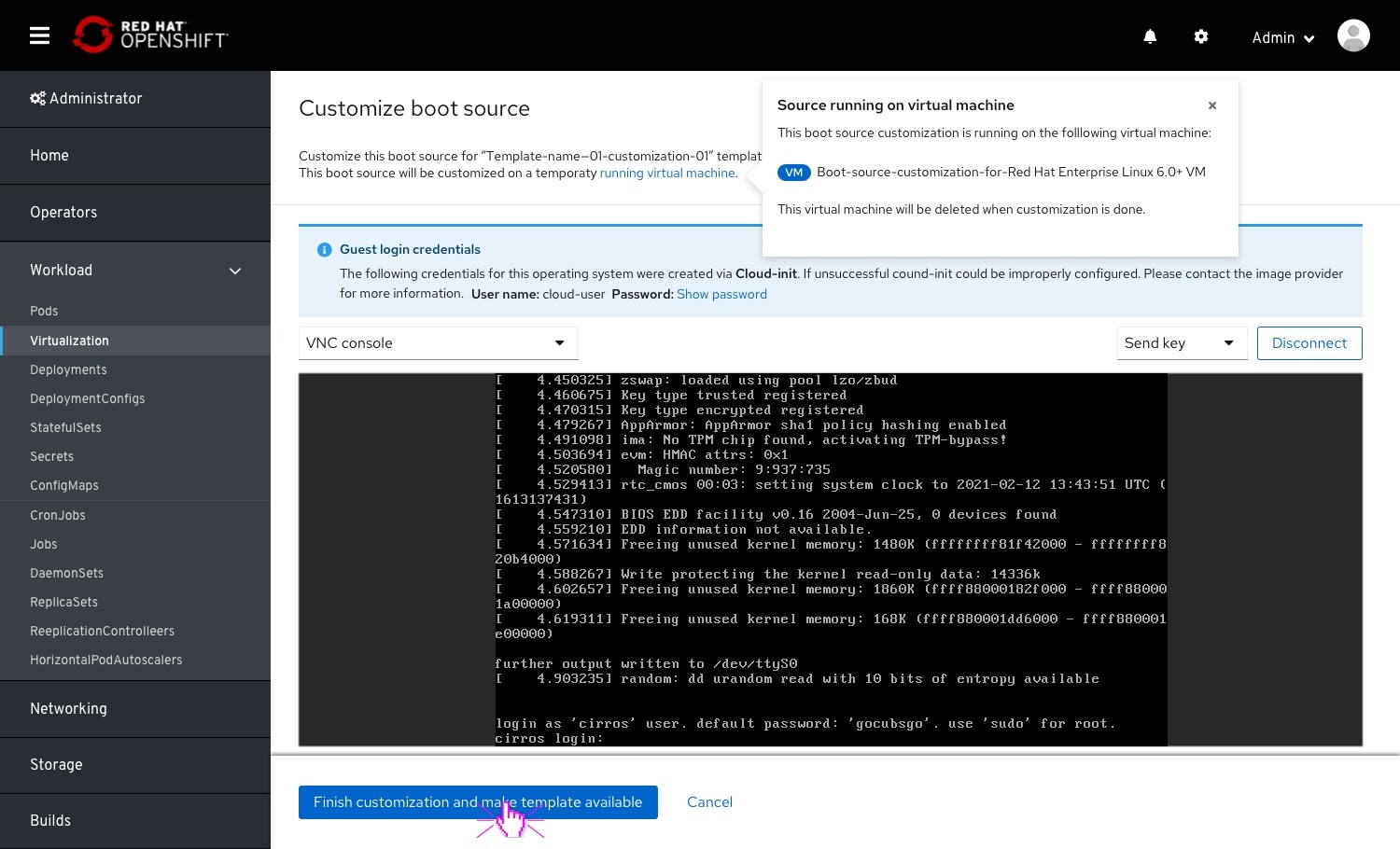
Task: Reveal the cloud-user password with Show password
Action: point(721,294)
